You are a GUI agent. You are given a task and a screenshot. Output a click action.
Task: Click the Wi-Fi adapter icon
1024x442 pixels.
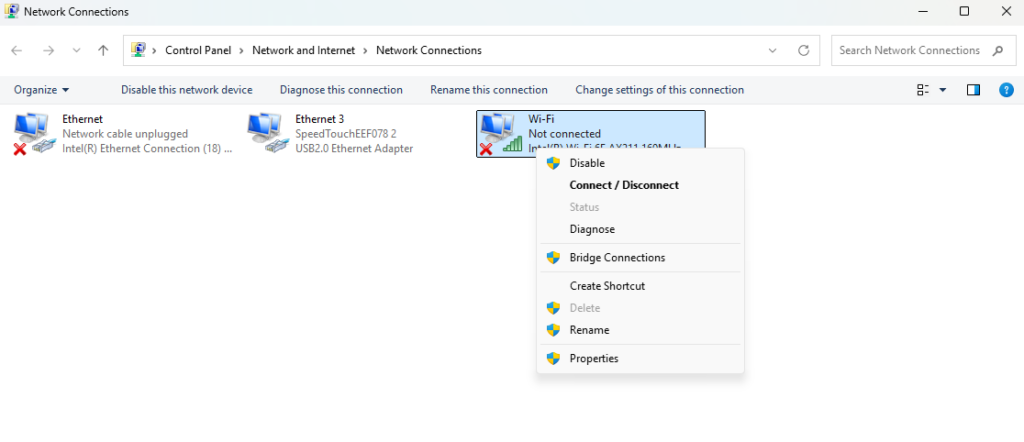(501, 134)
